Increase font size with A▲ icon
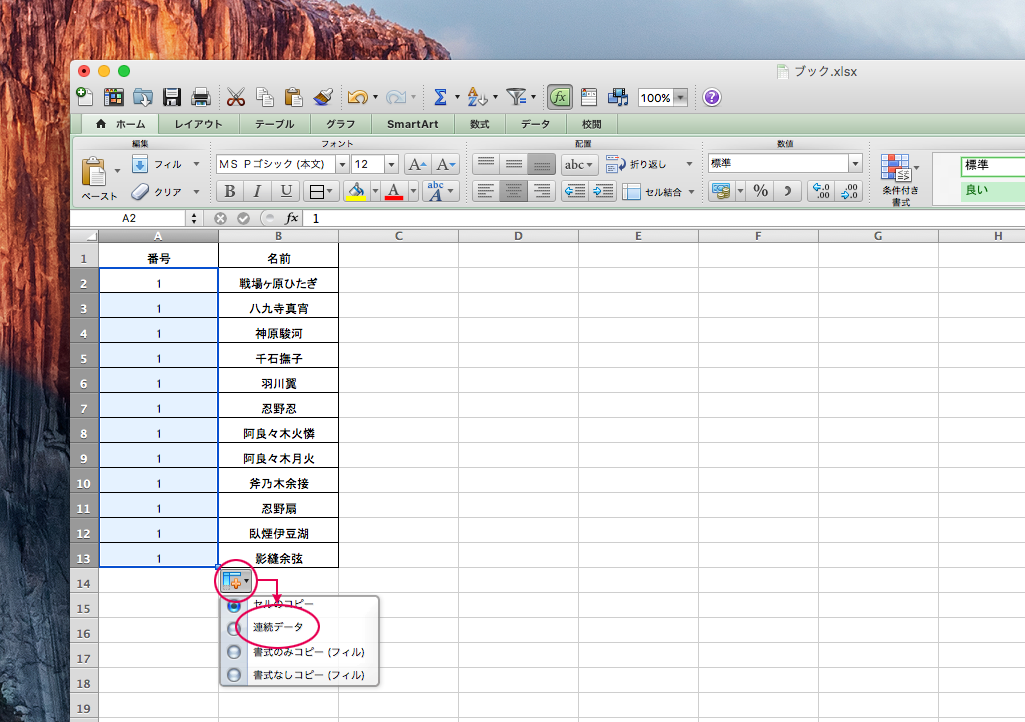This screenshot has height=722, width=1025. tap(416, 164)
